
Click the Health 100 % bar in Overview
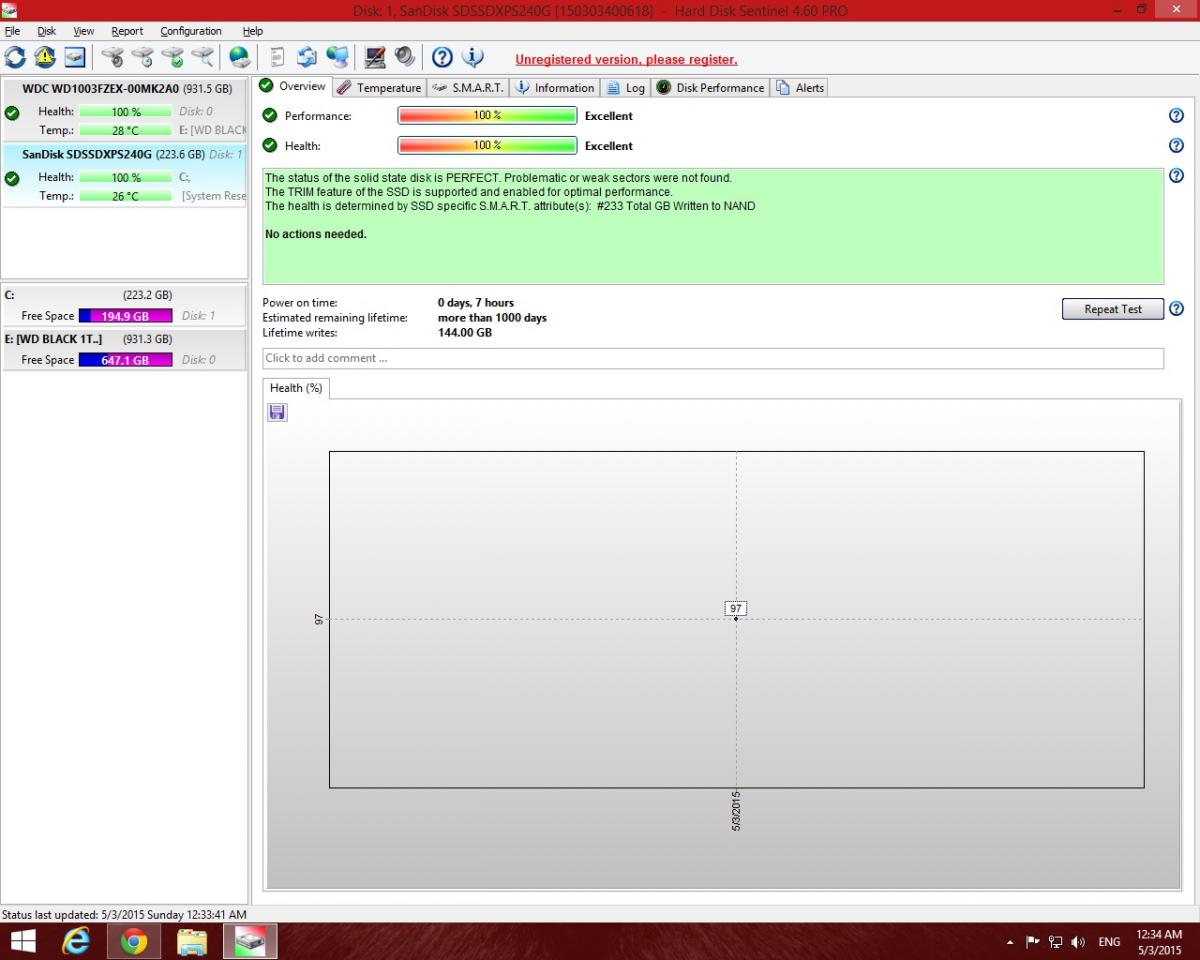[x=487, y=146]
